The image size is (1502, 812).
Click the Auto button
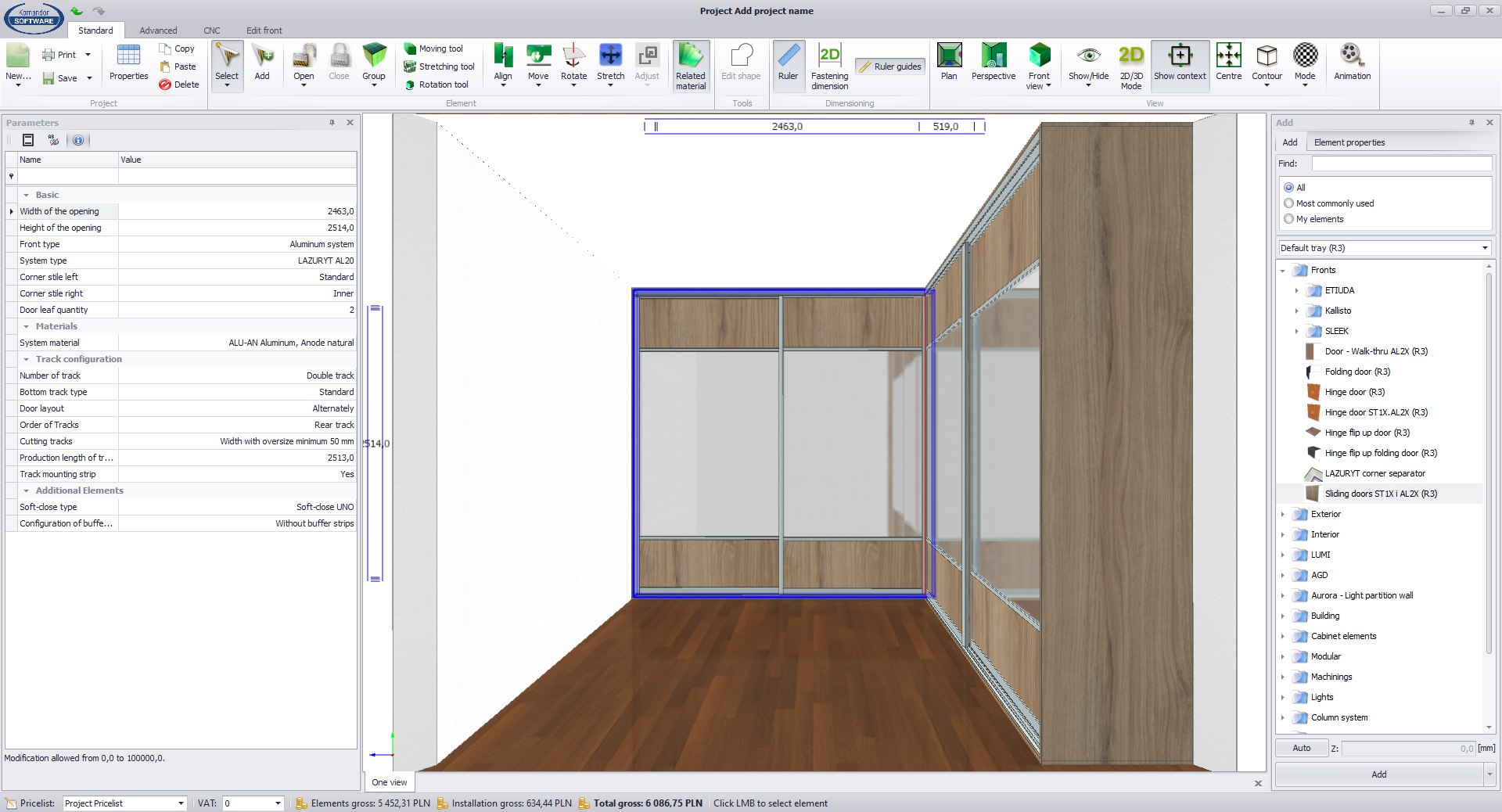pyautogui.click(x=1301, y=748)
